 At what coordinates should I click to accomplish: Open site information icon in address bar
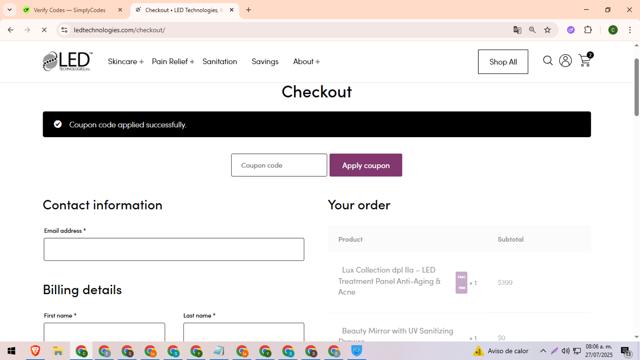[x=64, y=30]
